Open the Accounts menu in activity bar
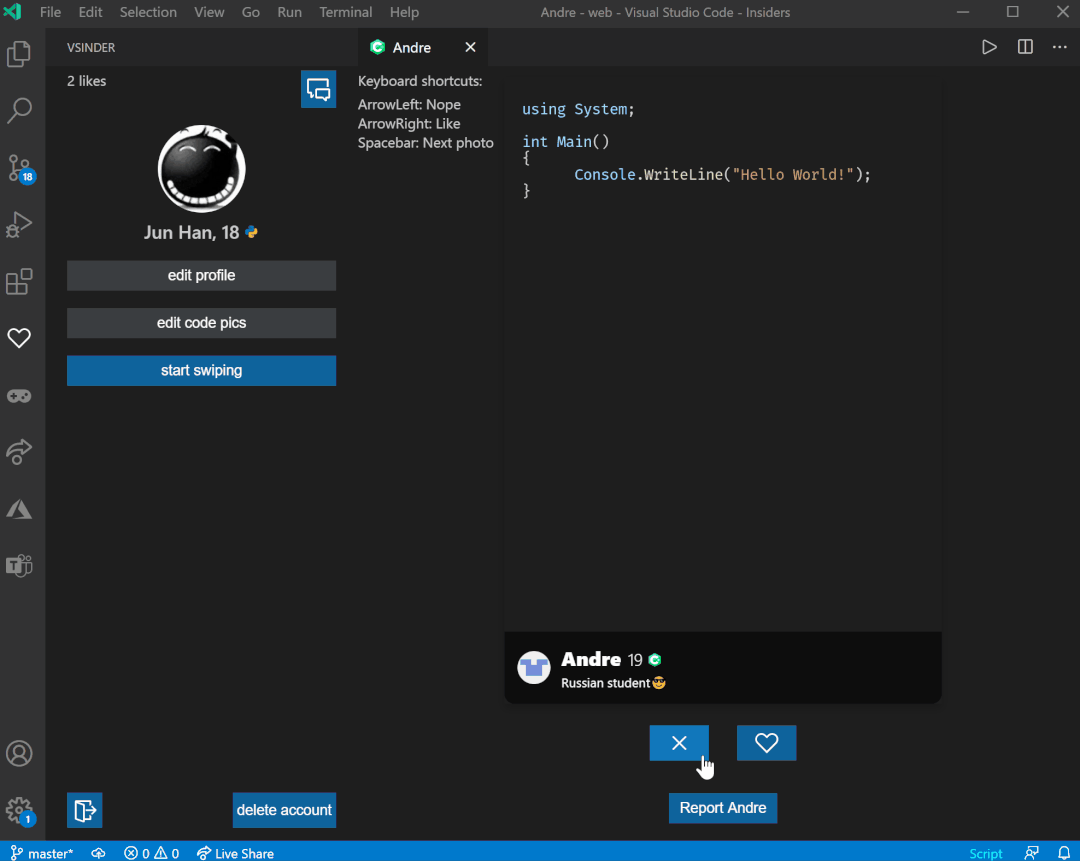The width and height of the screenshot is (1080, 861). [19, 754]
